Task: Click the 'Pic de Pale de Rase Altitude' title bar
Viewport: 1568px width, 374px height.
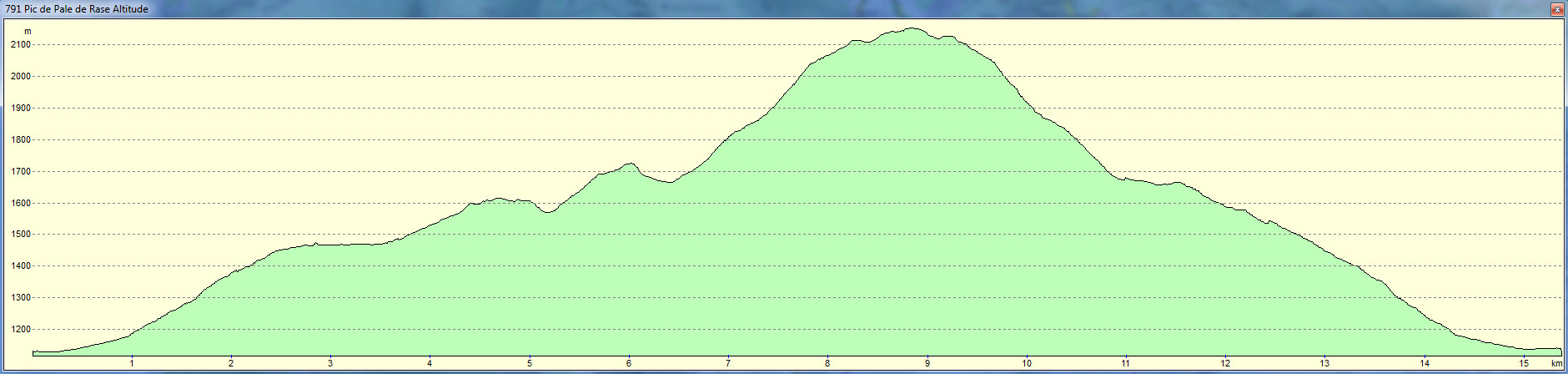Action: 77,9
